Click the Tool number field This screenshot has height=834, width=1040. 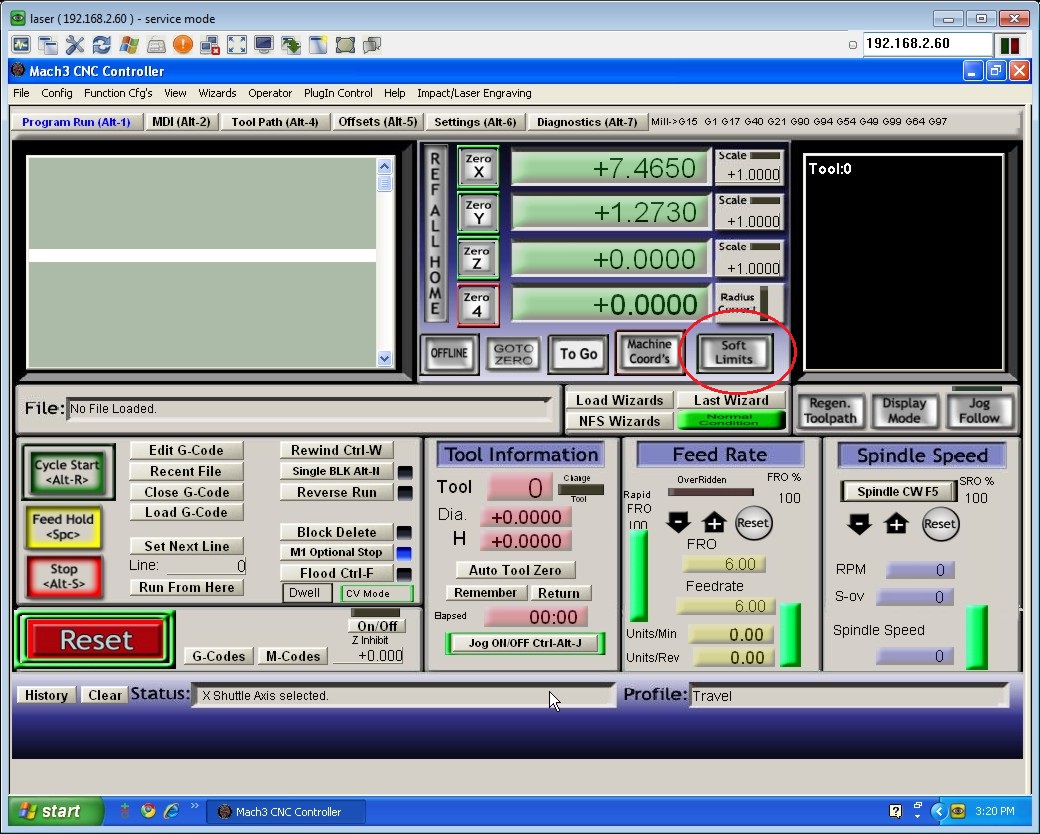[x=519, y=488]
